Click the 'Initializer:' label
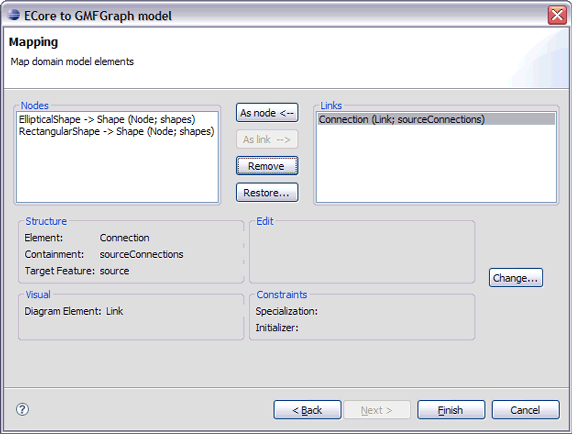The height and width of the screenshot is (434, 572). click(x=277, y=328)
